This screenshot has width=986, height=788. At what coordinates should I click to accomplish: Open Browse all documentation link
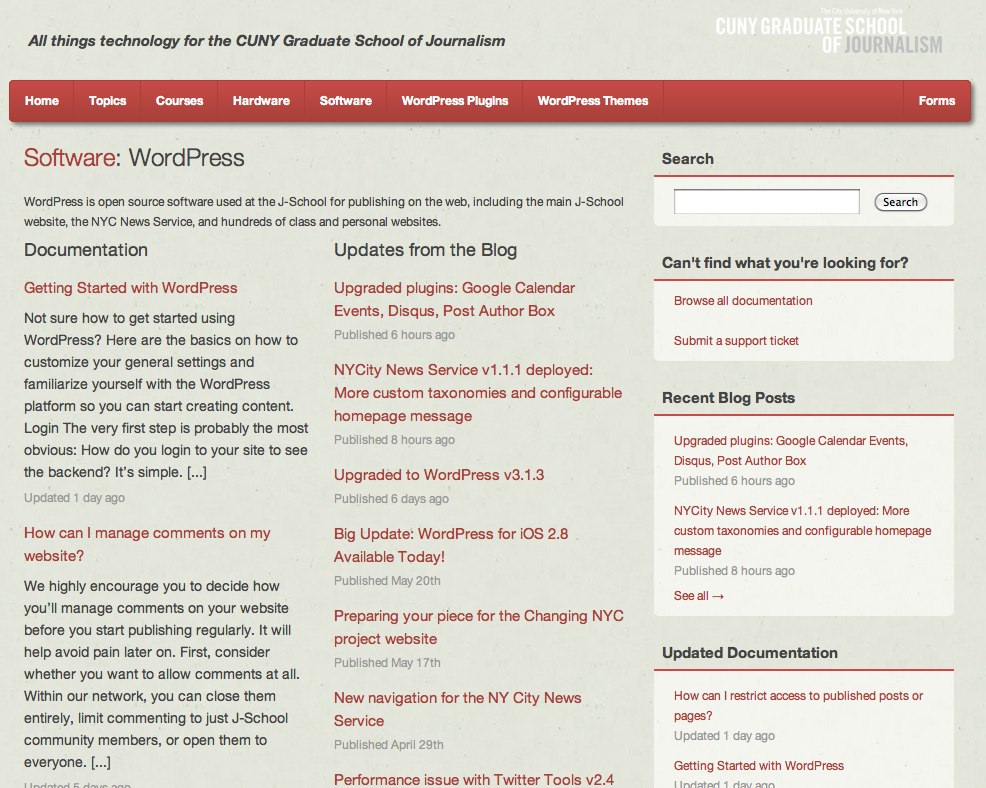[743, 301]
